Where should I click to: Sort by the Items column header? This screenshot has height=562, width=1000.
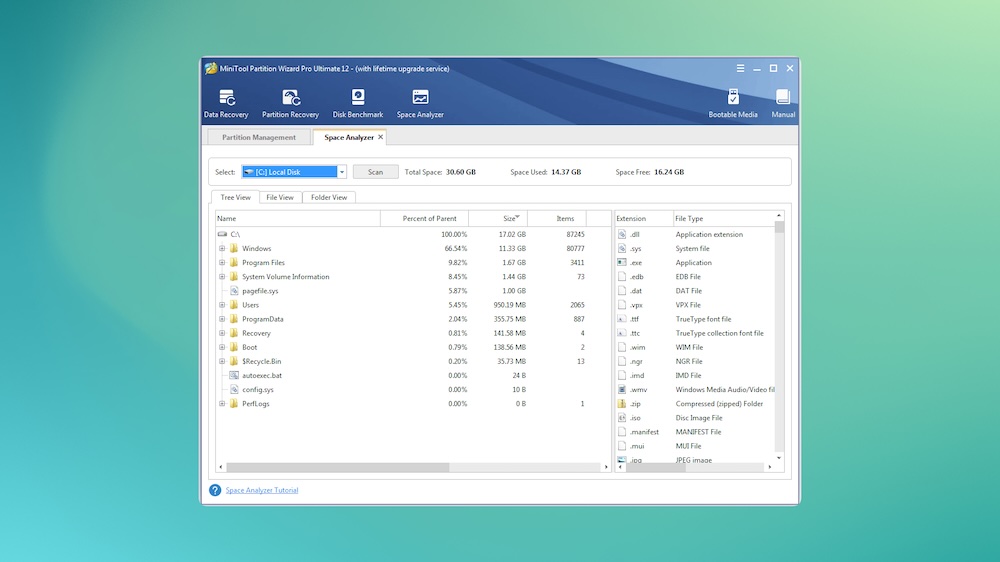coord(557,218)
